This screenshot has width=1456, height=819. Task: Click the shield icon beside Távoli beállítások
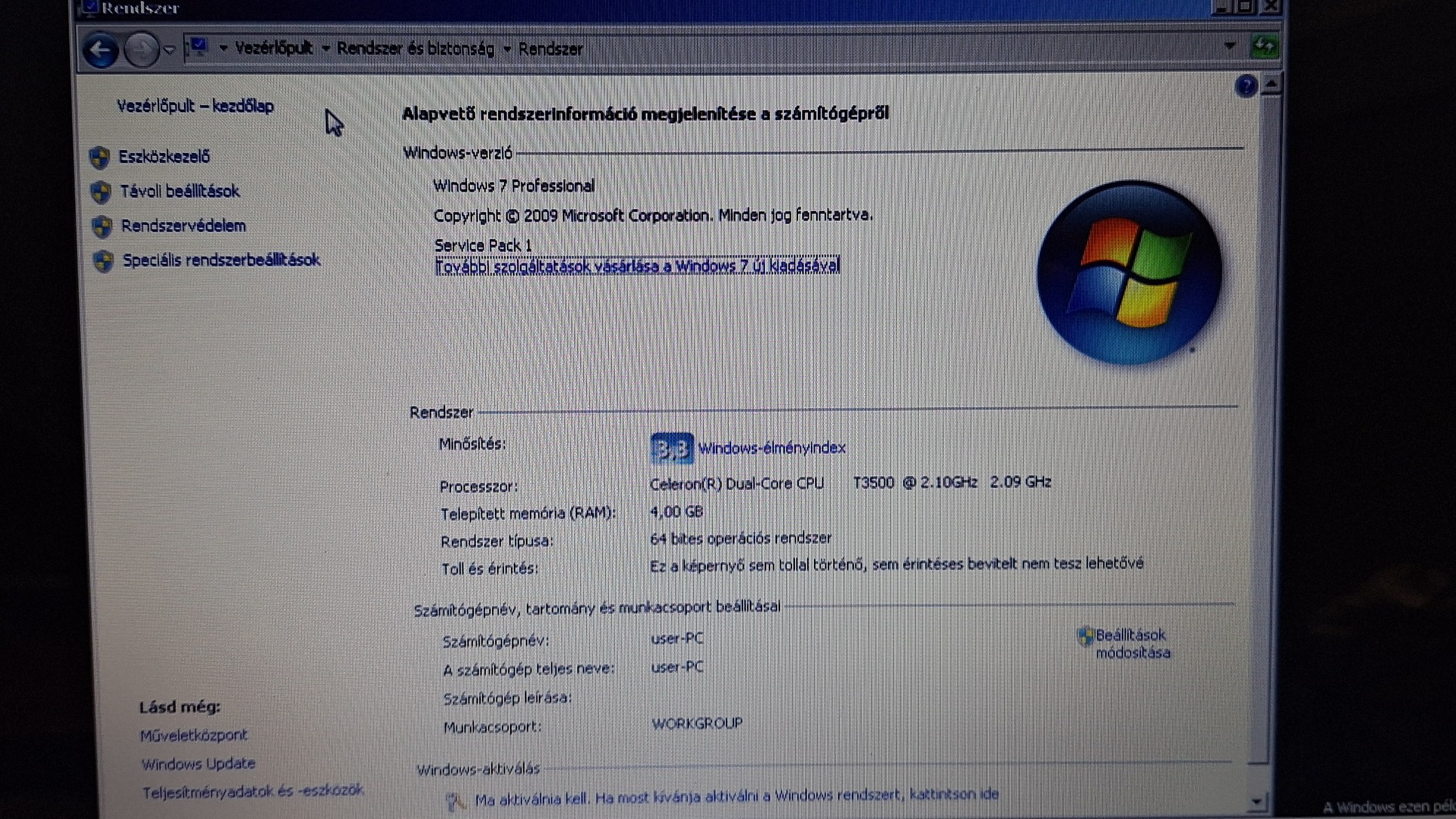[101, 192]
